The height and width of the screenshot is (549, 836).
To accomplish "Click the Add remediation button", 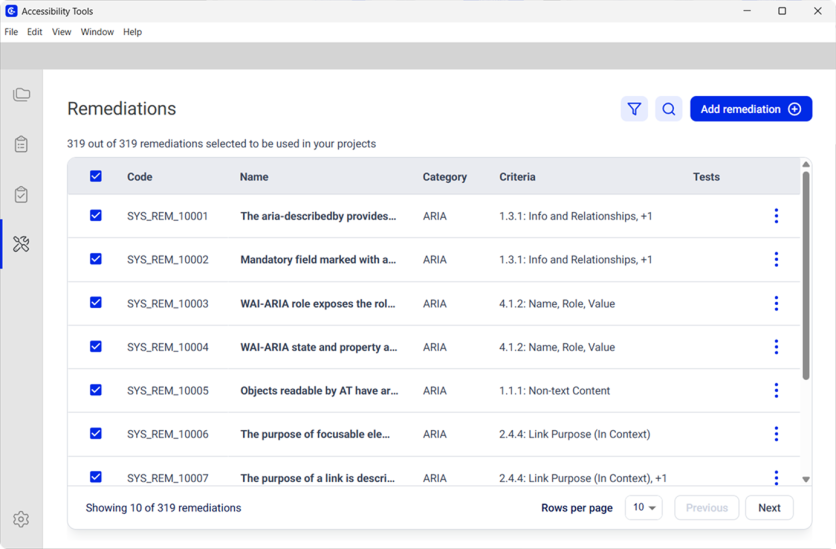I will point(750,109).
